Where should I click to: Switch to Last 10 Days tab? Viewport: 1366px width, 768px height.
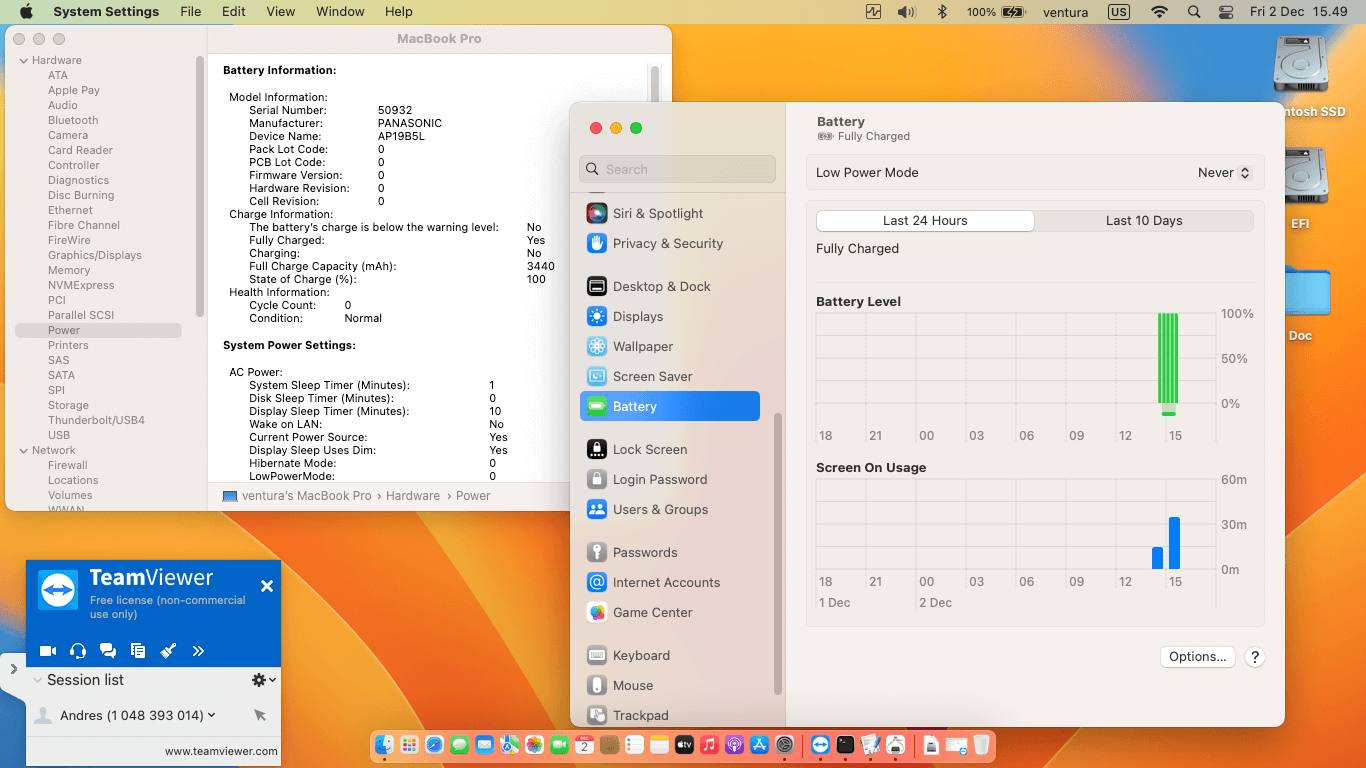(x=1144, y=221)
